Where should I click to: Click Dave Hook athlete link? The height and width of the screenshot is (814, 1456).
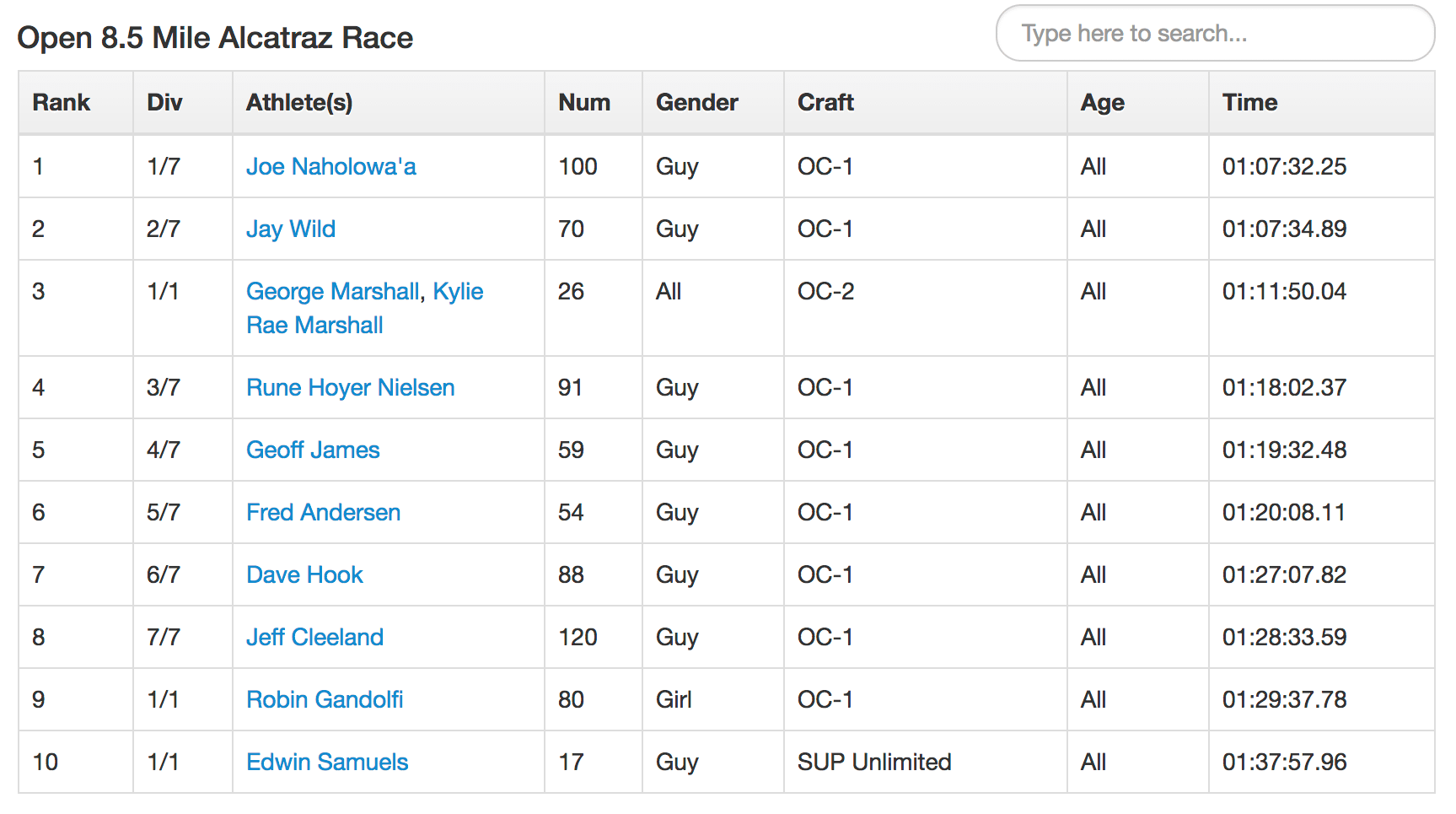pyautogui.click(x=304, y=575)
